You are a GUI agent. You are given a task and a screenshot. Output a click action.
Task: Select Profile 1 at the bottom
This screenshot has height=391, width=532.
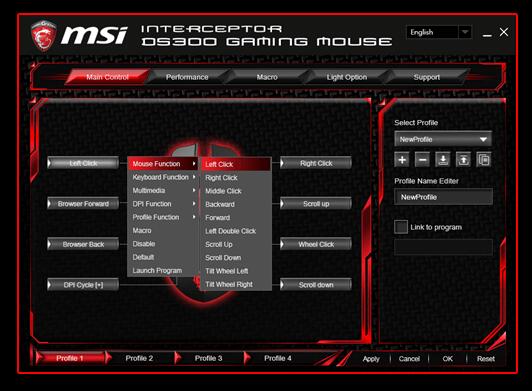point(71,358)
